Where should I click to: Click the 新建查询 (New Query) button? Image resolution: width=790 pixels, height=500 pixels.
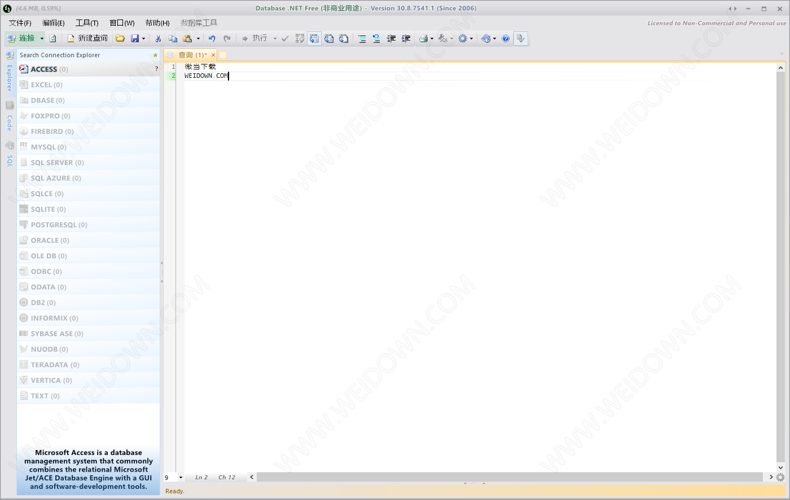[x=87, y=39]
